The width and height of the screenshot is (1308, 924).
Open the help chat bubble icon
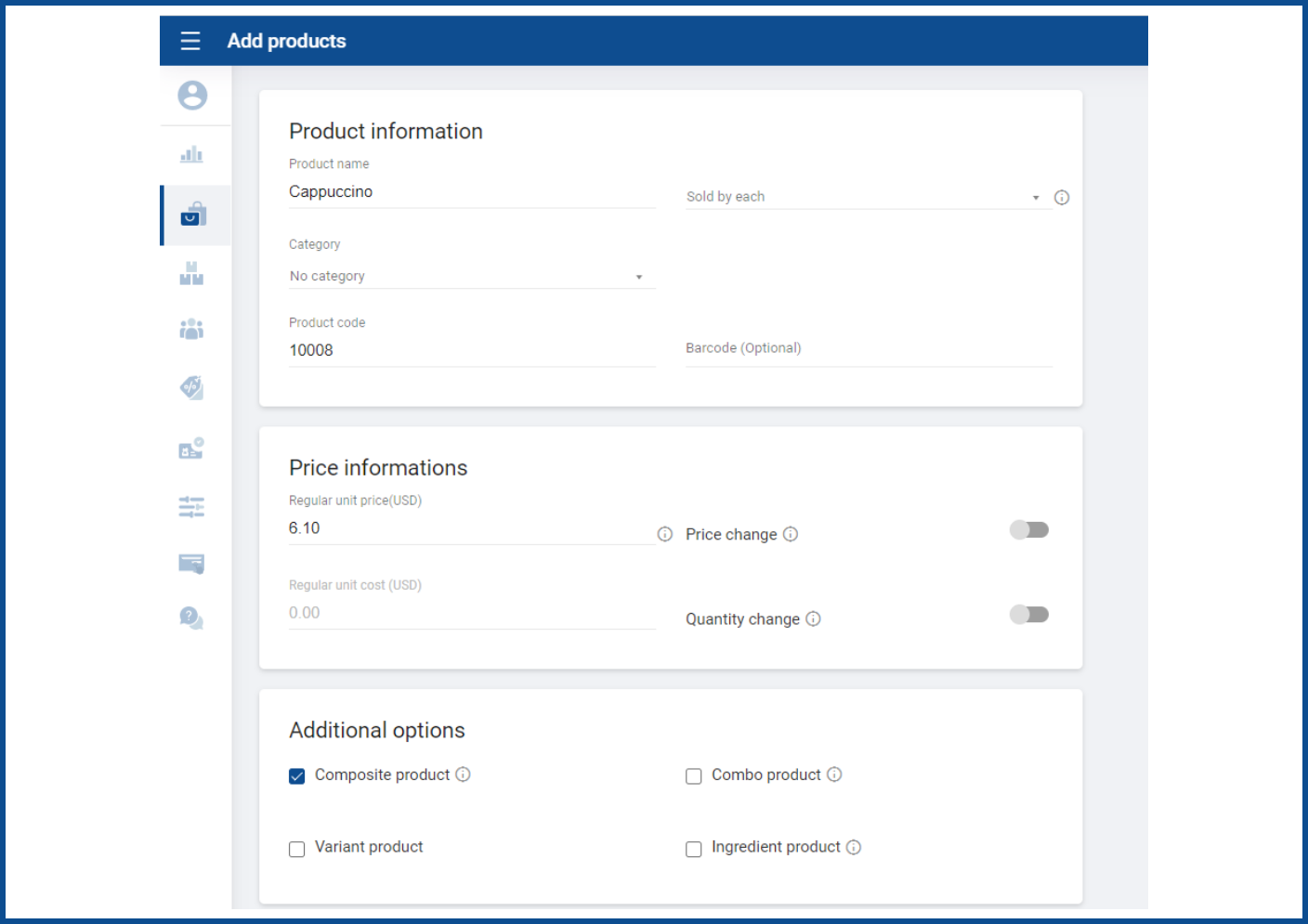pyautogui.click(x=191, y=618)
